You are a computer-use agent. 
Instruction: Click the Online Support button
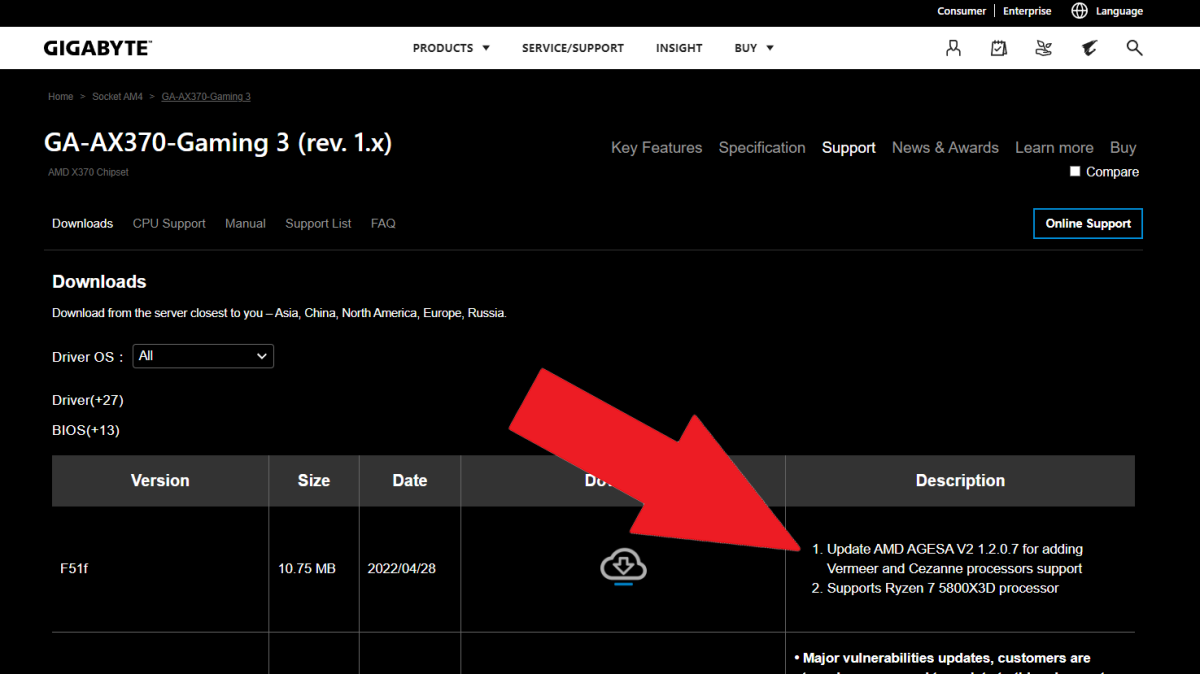(x=1088, y=224)
